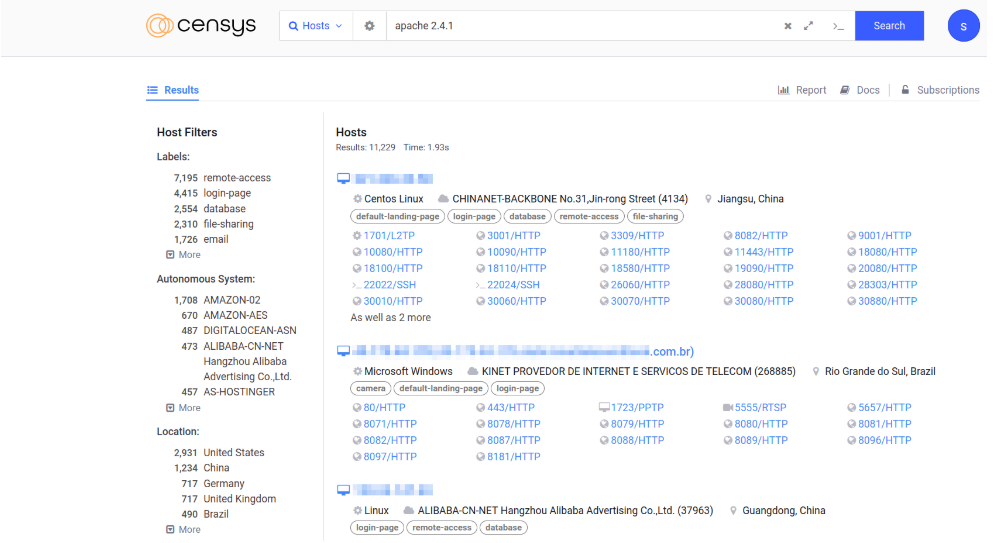Open the Hosts search type dropdown

pos(315,26)
